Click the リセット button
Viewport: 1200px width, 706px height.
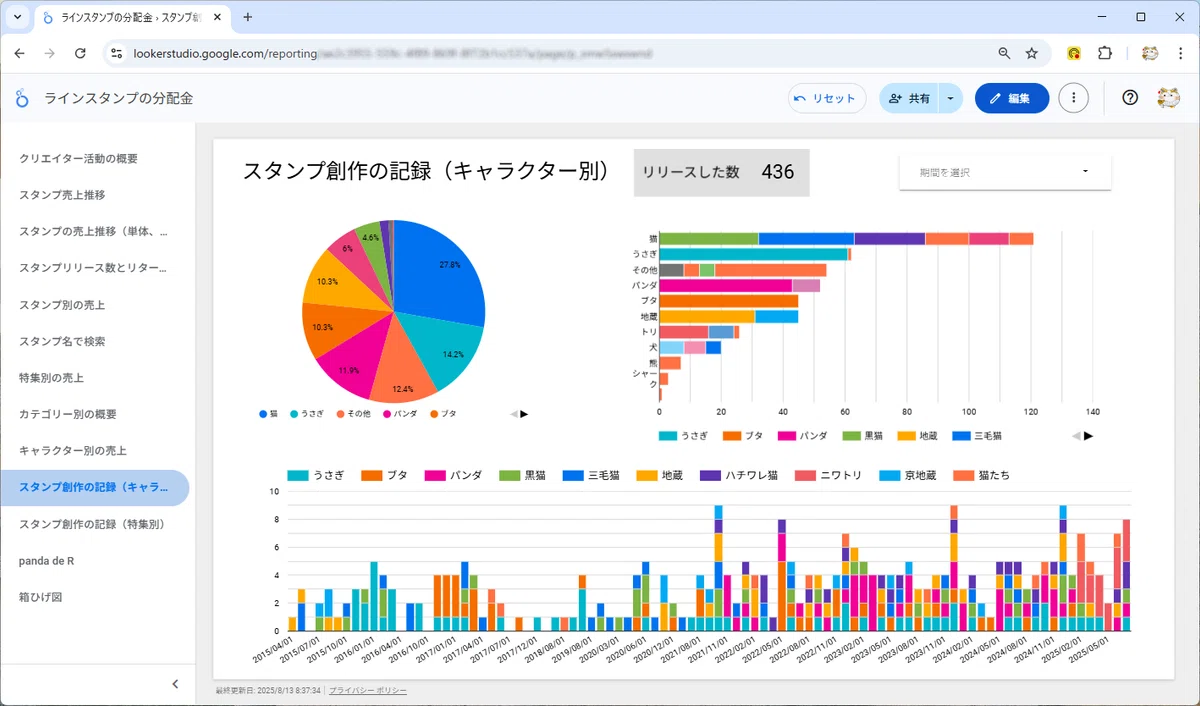pyautogui.click(x=827, y=98)
